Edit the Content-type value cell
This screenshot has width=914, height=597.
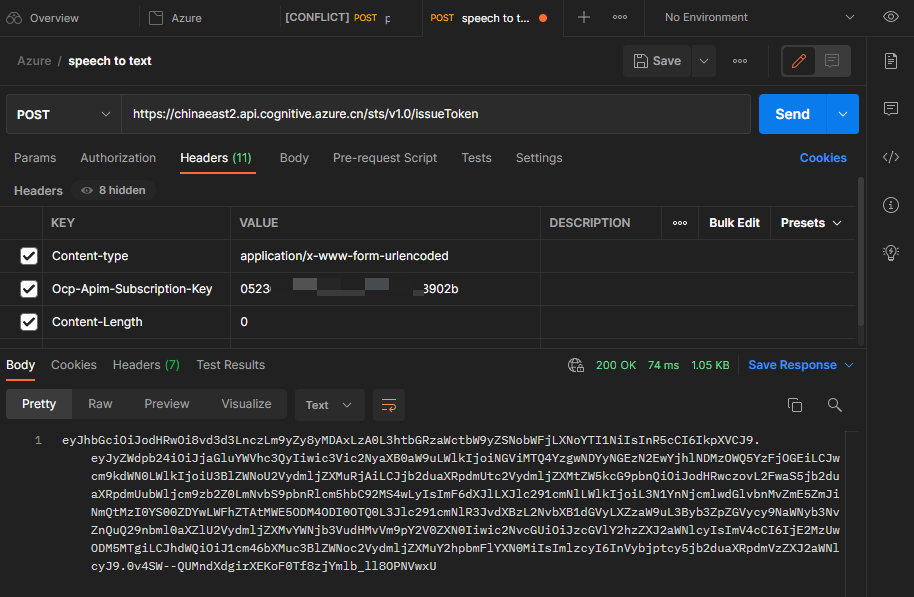click(x=385, y=256)
